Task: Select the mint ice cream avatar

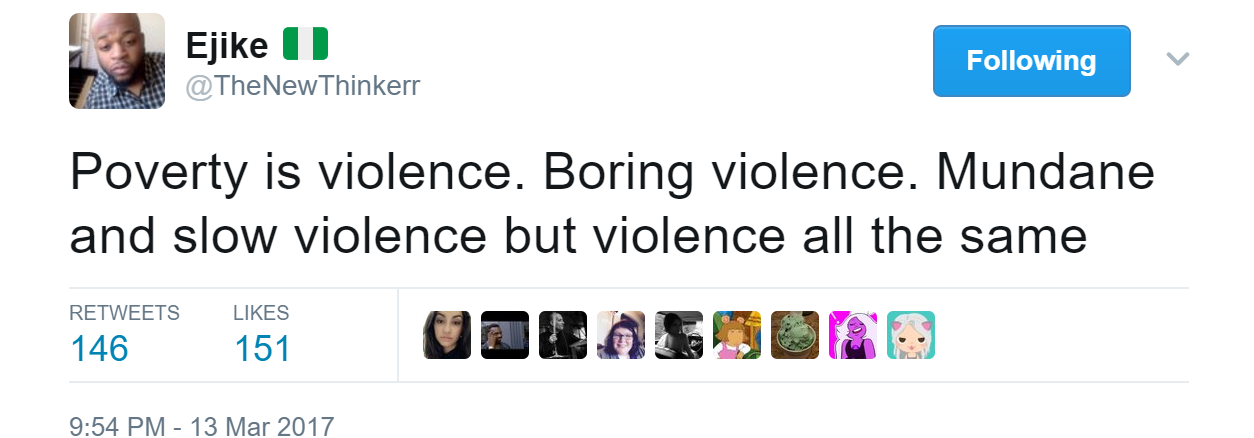Action: click(795, 335)
